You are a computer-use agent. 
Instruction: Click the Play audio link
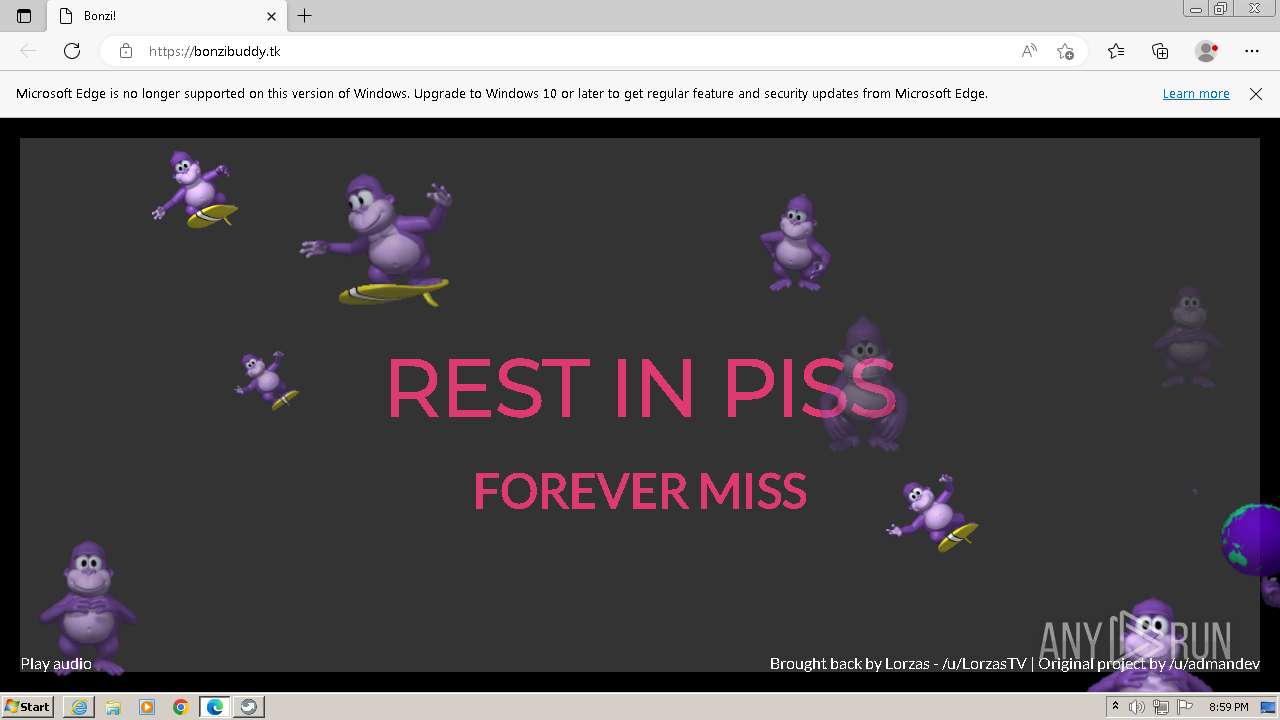coord(56,663)
